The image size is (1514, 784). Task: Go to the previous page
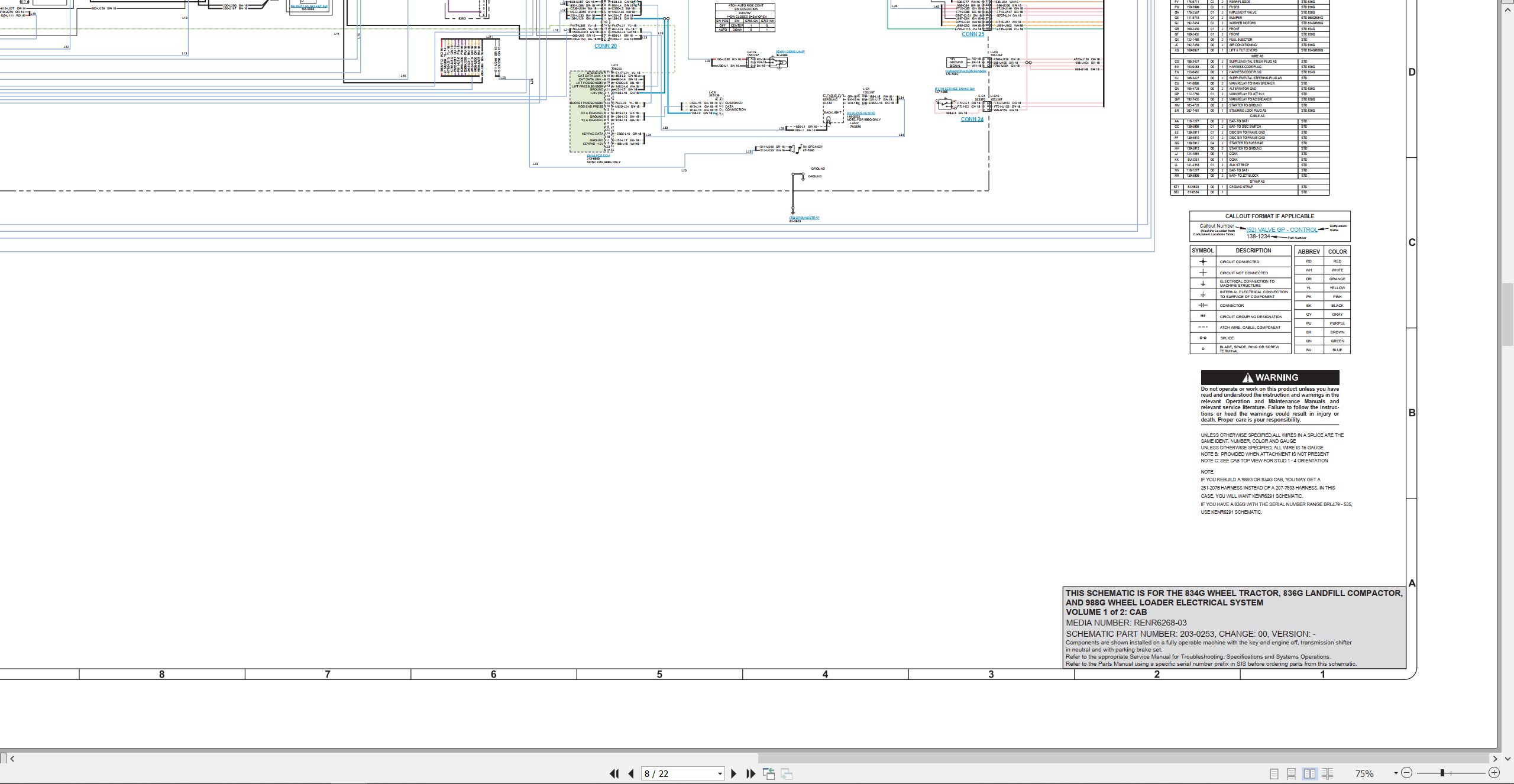click(631, 773)
